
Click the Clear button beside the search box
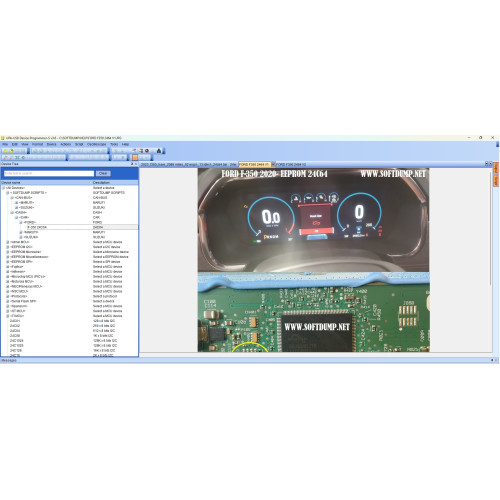pos(103,173)
